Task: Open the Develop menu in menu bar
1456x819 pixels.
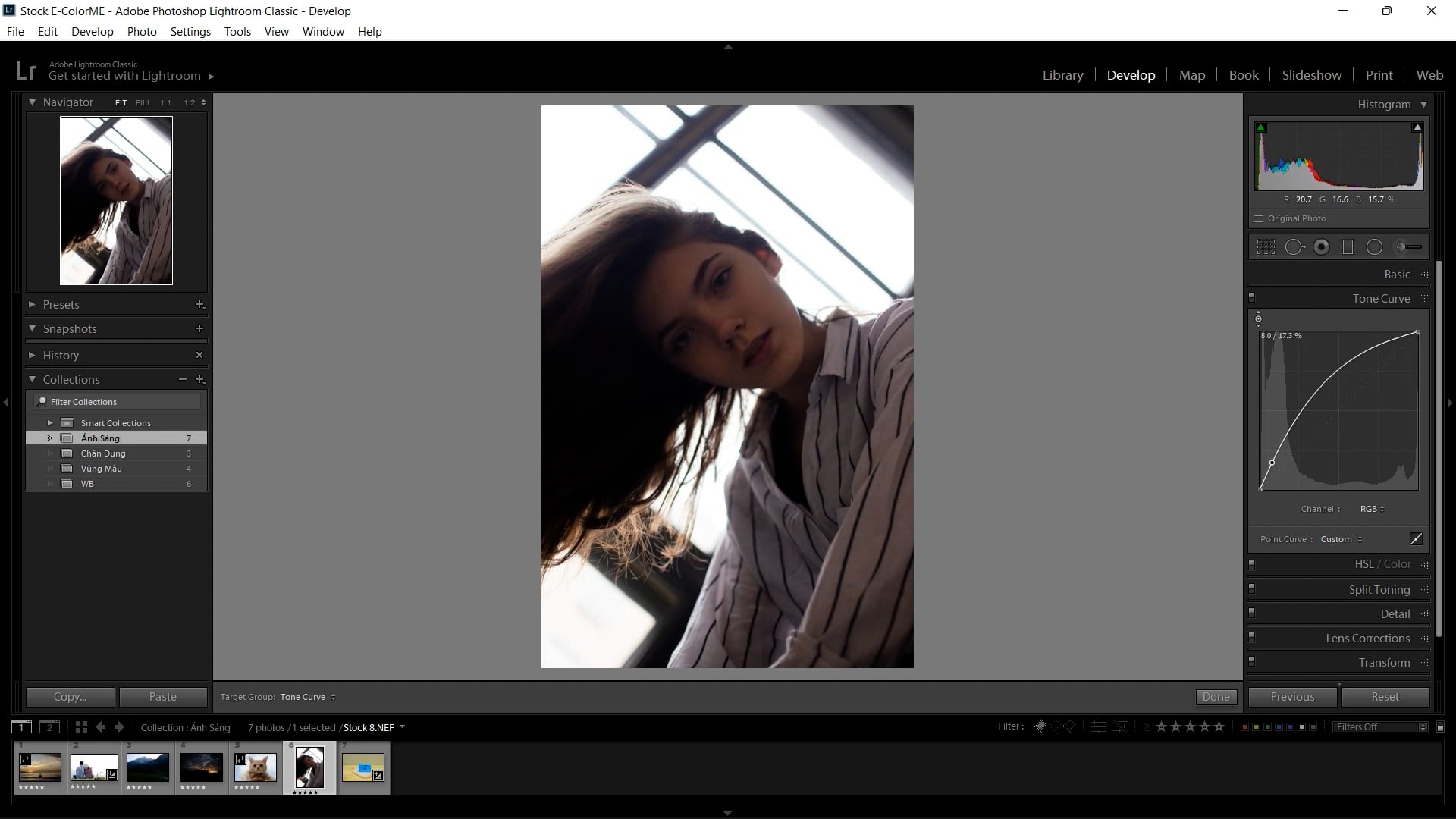Action: pos(93,32)
